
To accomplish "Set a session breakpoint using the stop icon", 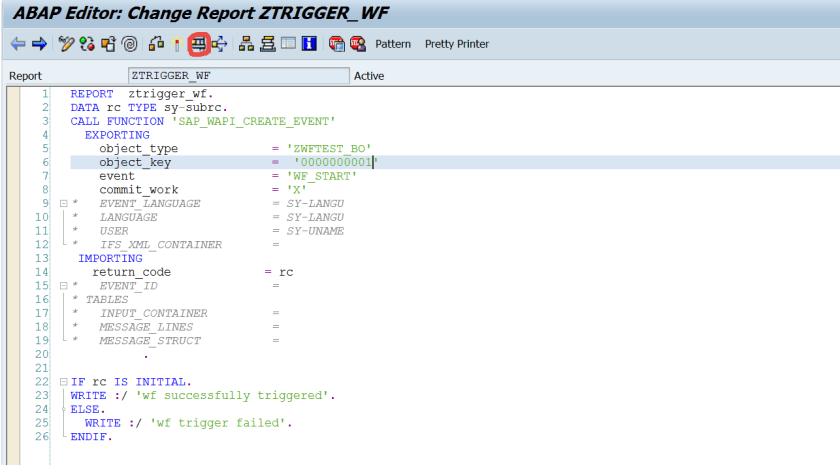I will tap(337, 44).
